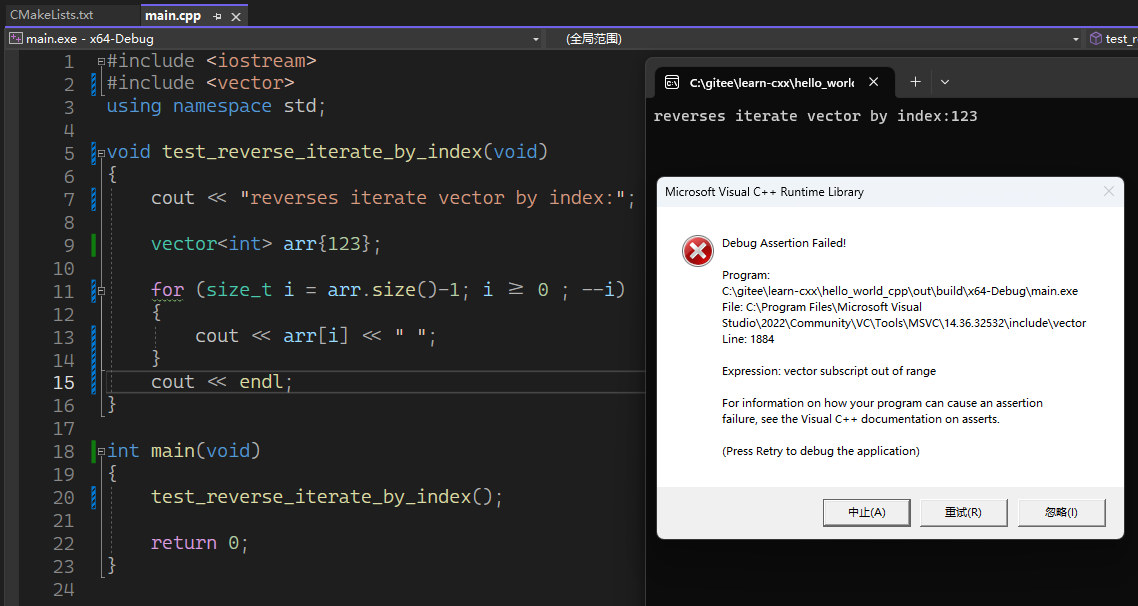Click the yellow modified bar next to line 13
This screenshot has height=606, width=1138.
point(91,335)
